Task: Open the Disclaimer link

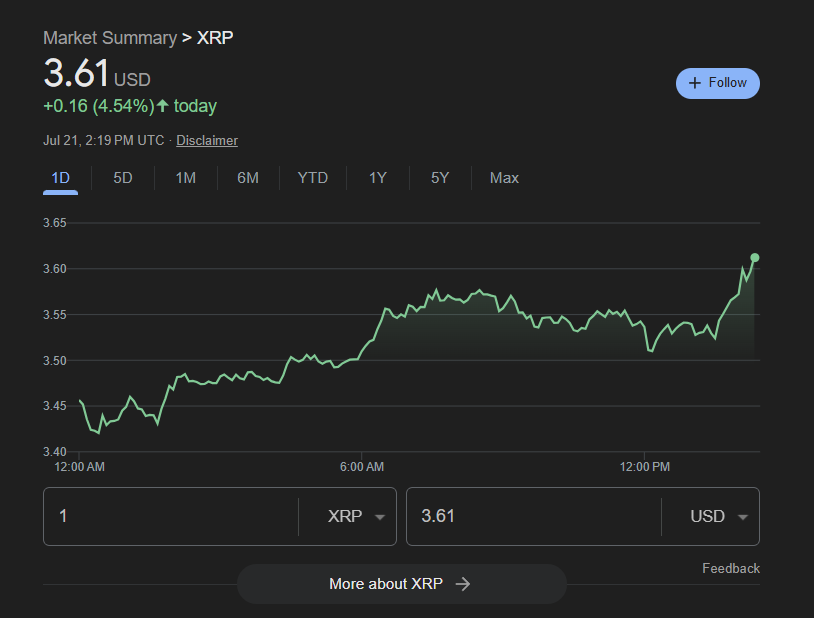Action: point(207,140)
